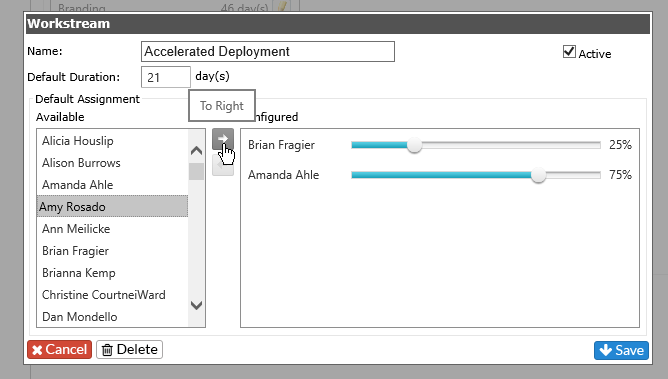The image size is (668, 379).
Task: Click the Available list scrollbar thumb
Action: [196, 172]
